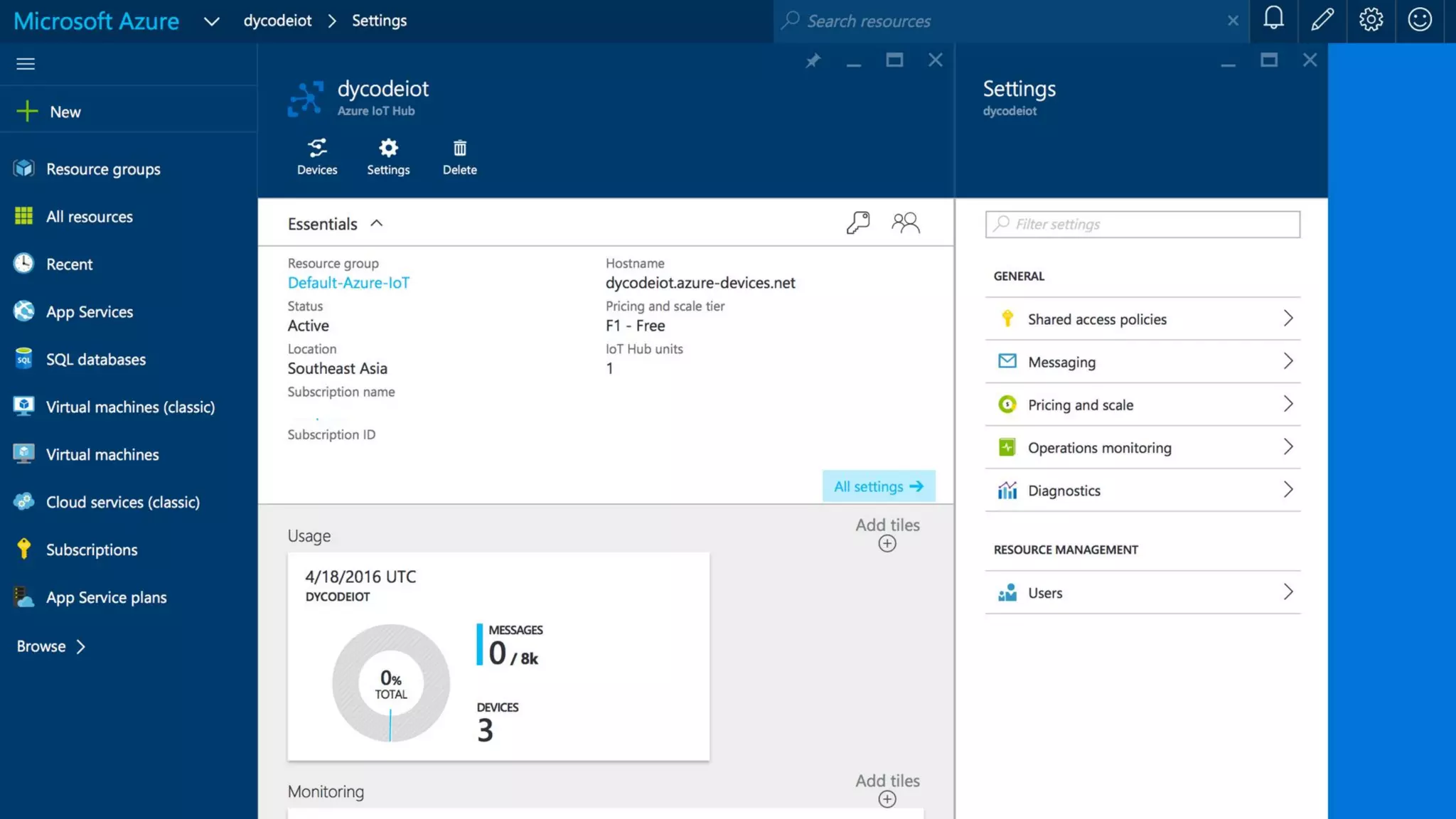Image resolution: width=1456 pixels, height=819 pixels.
Task: Open the notifications bell icon
Action: pos(1273,20)
